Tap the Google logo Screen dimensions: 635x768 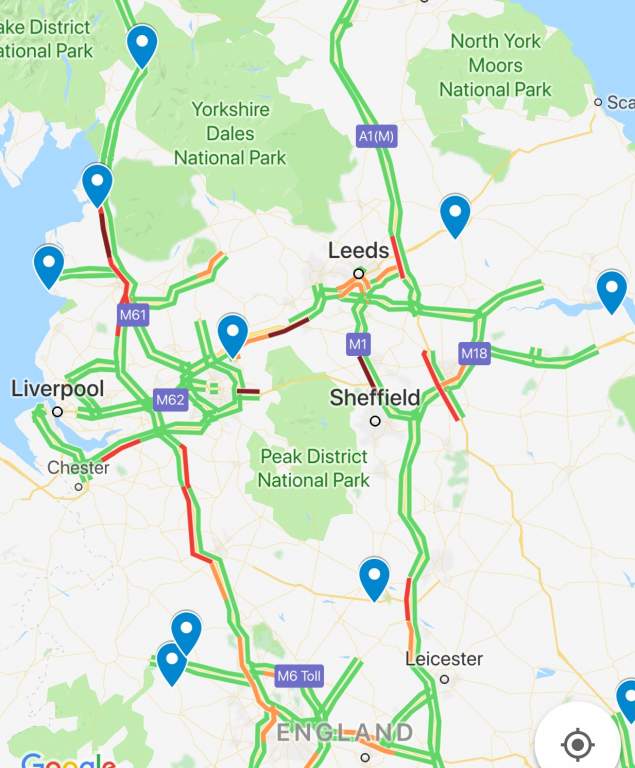pos(69,760)
